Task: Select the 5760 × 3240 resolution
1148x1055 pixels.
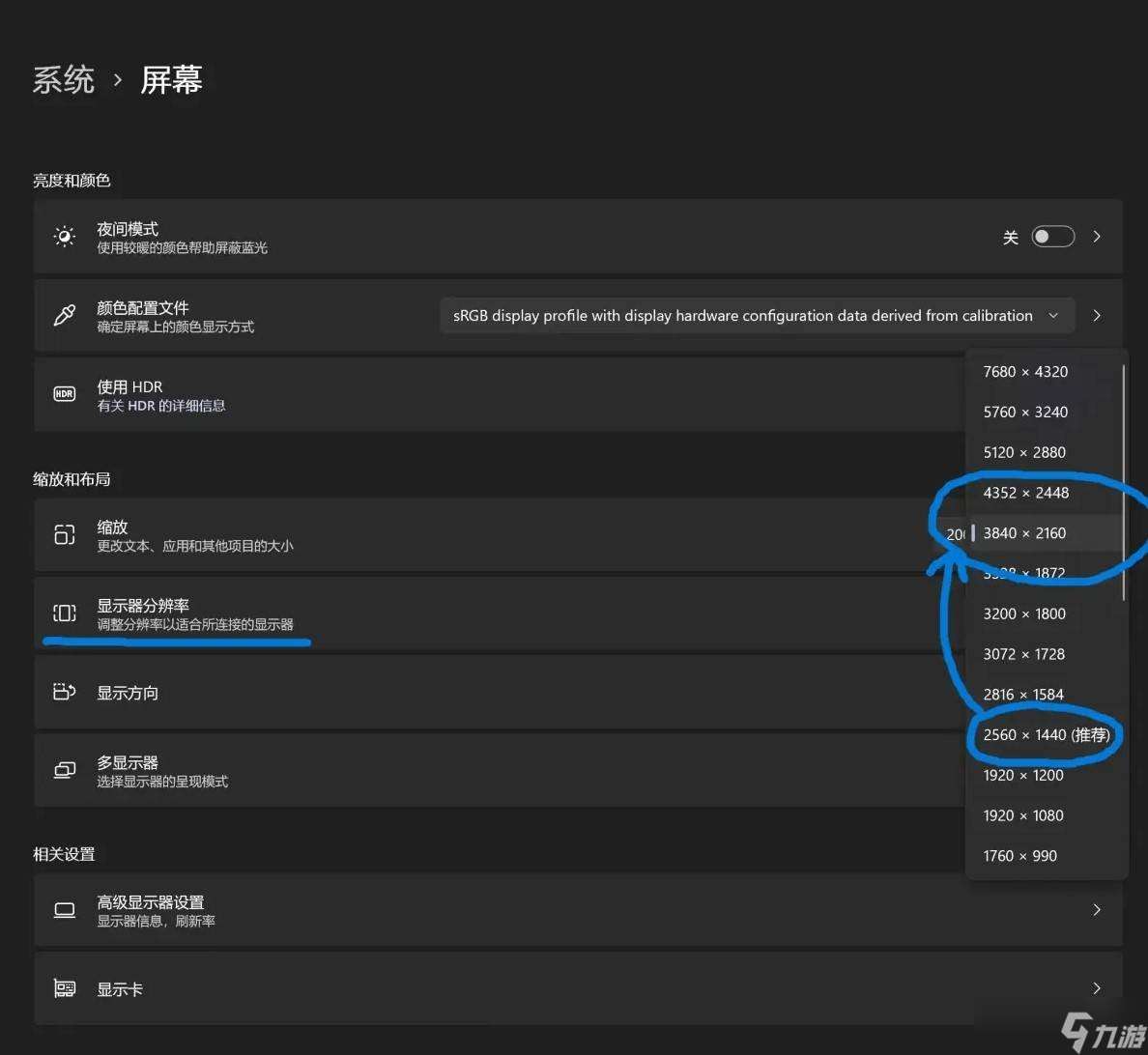Action: click(x=1025, y=413)
